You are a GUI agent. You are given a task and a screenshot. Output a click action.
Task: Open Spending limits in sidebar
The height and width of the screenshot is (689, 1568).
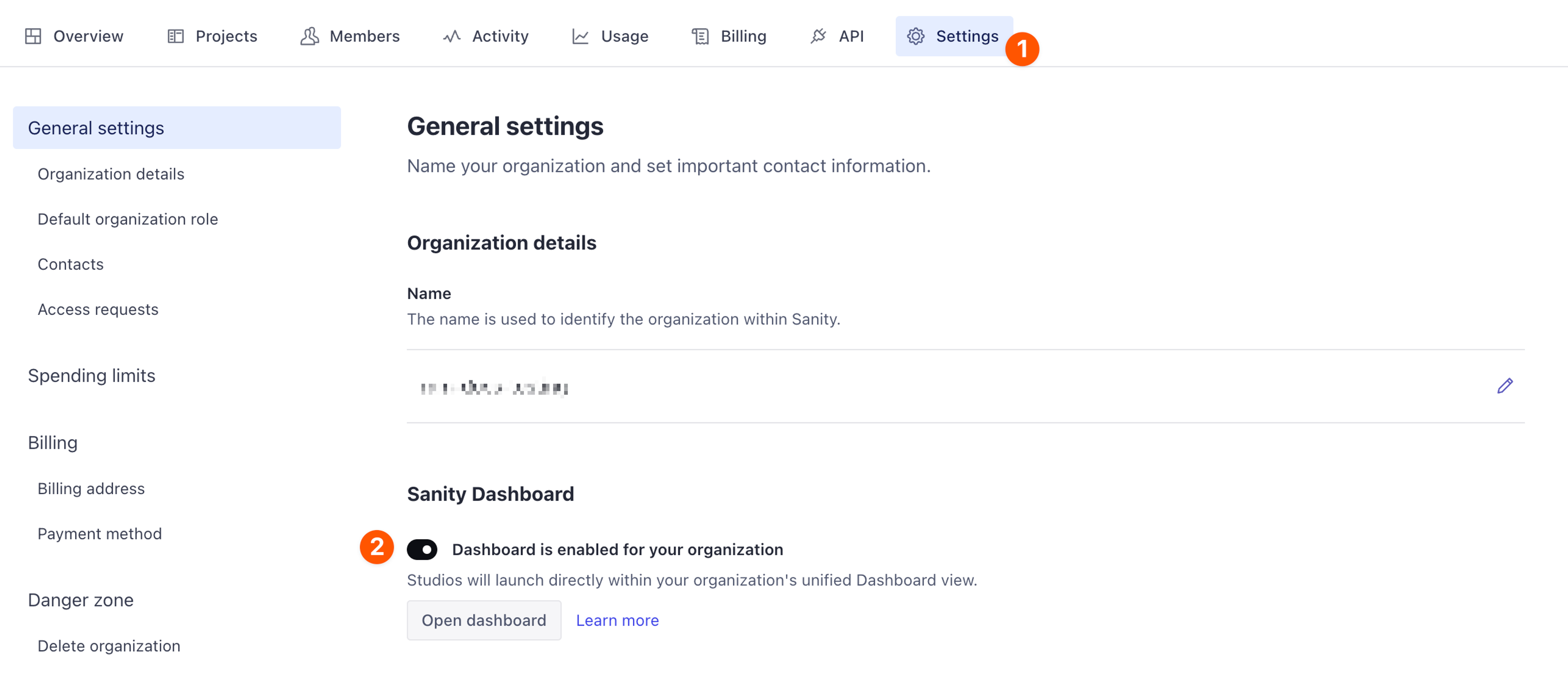click(91, 376)
